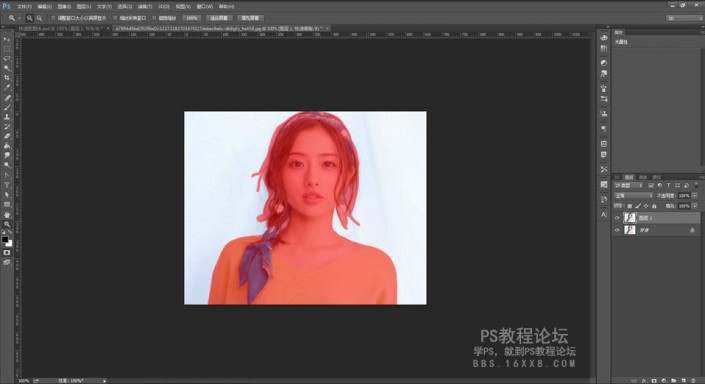Open the 文件 menu
This screenshot has height=384, width=705.
pos(24,7)
